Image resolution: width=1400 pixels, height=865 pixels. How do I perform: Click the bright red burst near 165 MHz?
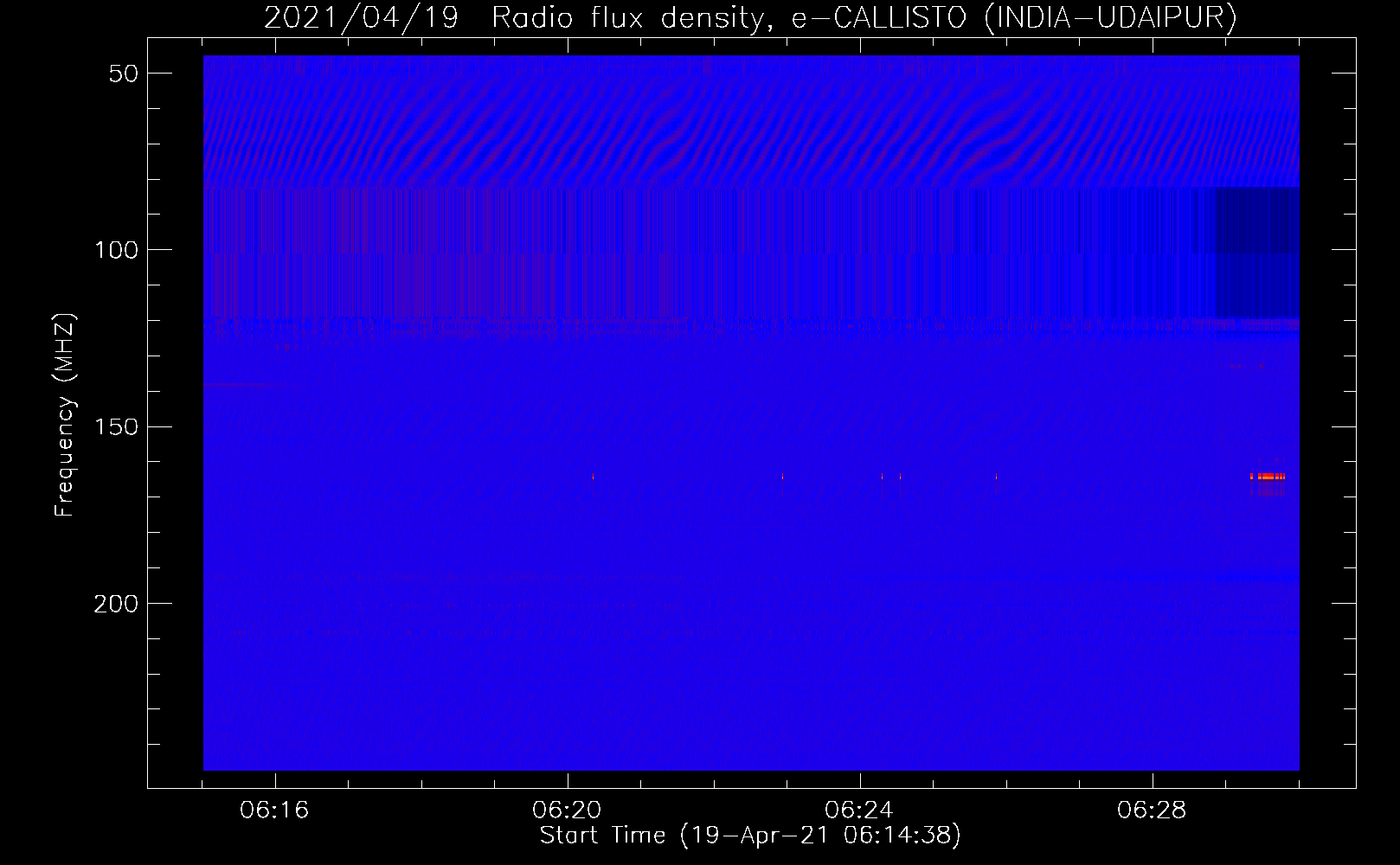(x=1268, y=477)
